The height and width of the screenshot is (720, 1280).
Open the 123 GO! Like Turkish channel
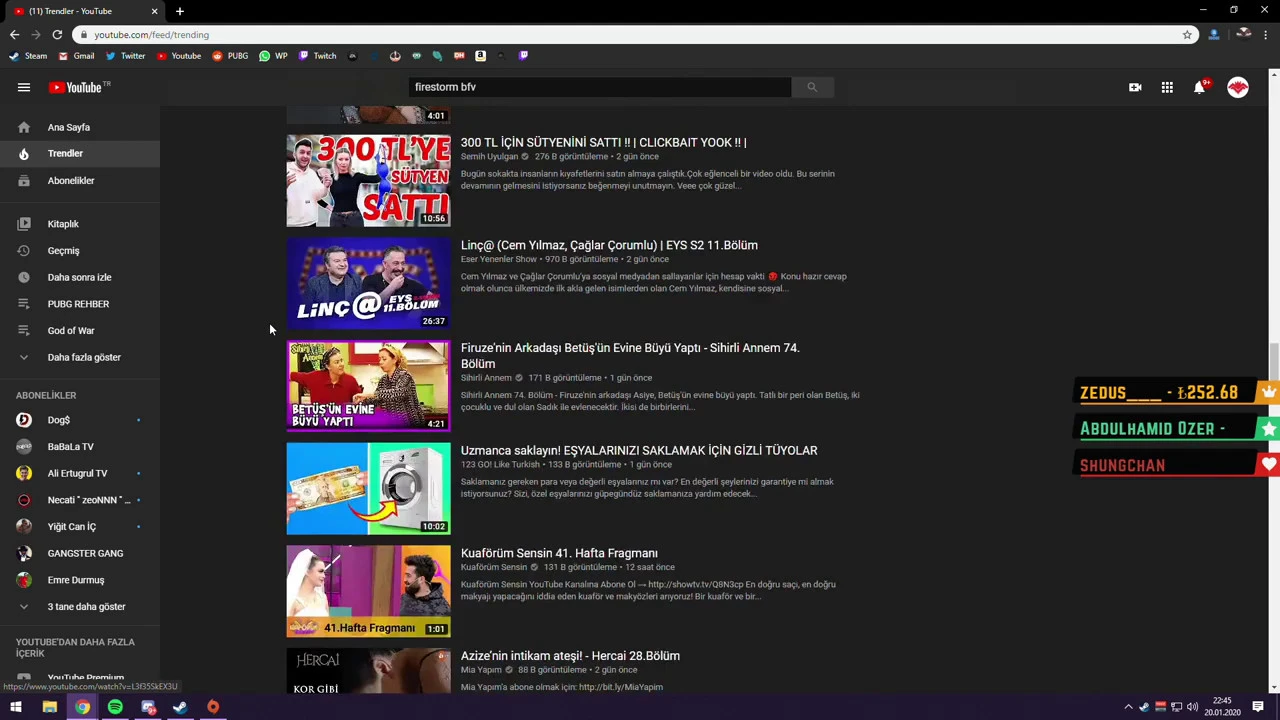click(x=500, y=465)
